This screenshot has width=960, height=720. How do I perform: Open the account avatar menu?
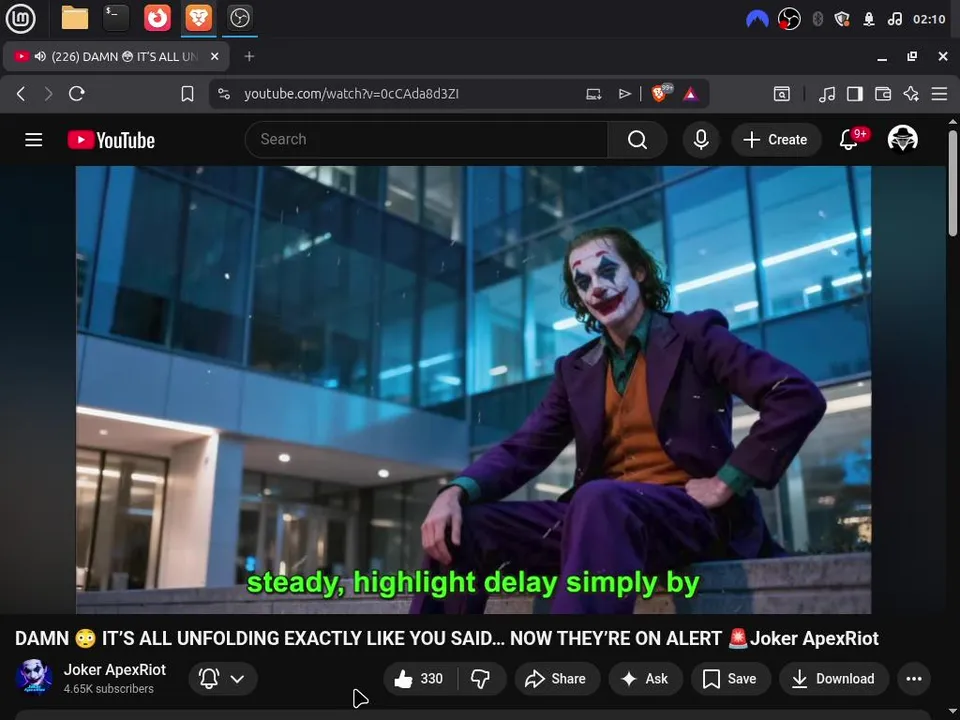pyautogui.click(x=902, y=139)
